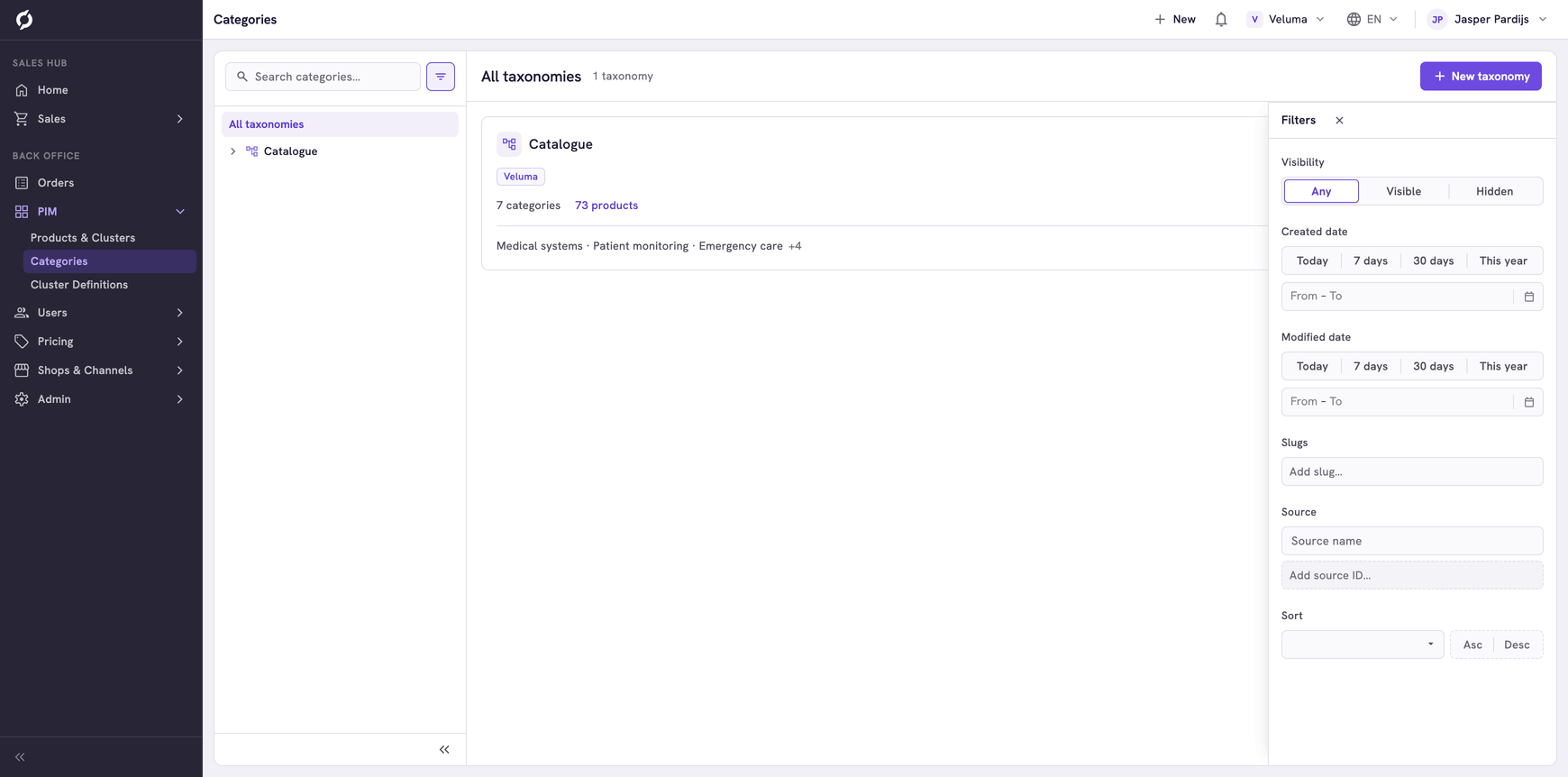The height and width of the screenshot is (777, 1568).
Task: Go to Cluster Definitions
Action: point(79,285)
